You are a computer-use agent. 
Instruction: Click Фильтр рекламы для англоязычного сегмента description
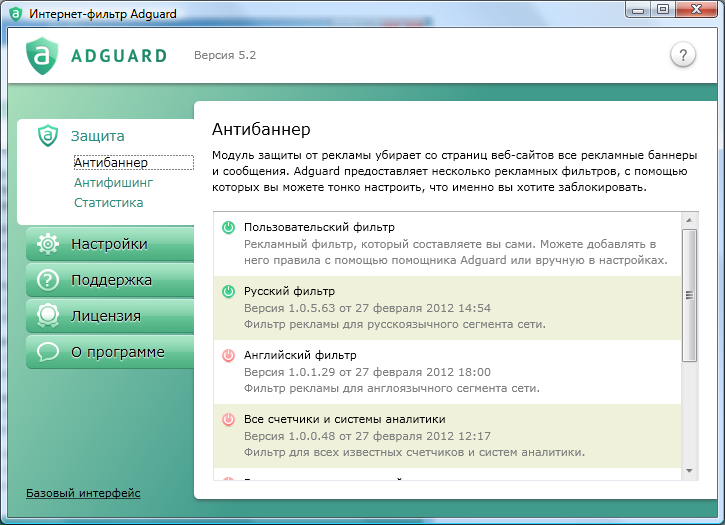click(x=392, y=388)
